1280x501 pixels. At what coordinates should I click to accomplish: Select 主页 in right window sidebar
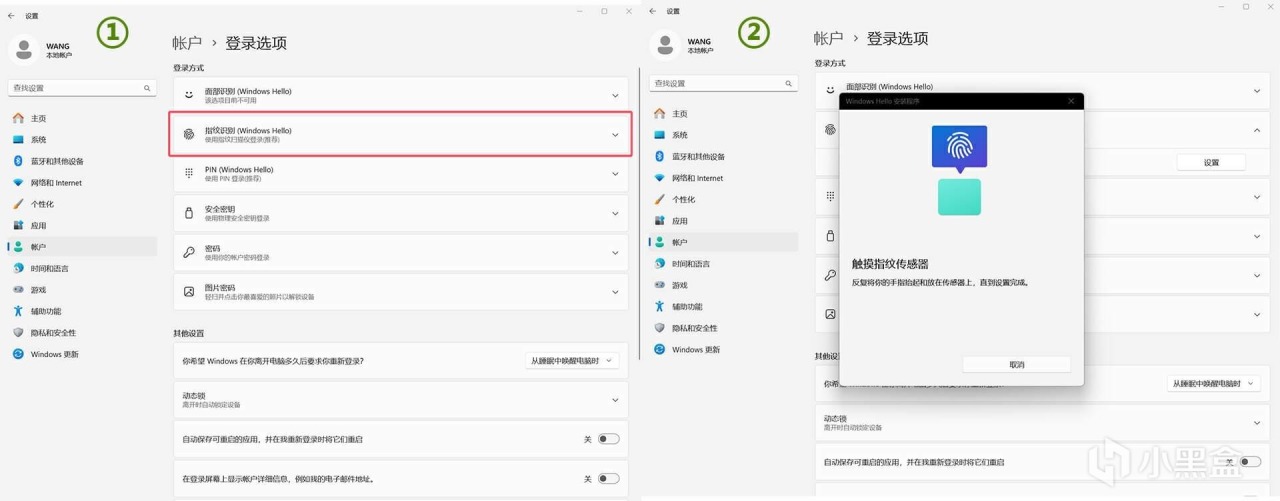click(x=723, y=113)
